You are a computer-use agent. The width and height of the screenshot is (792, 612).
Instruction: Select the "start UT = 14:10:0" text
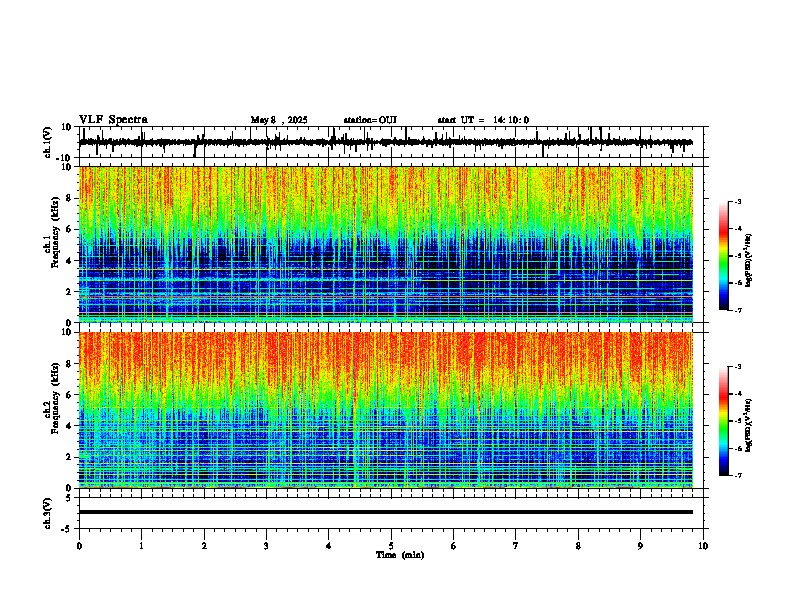coord(483,120)
